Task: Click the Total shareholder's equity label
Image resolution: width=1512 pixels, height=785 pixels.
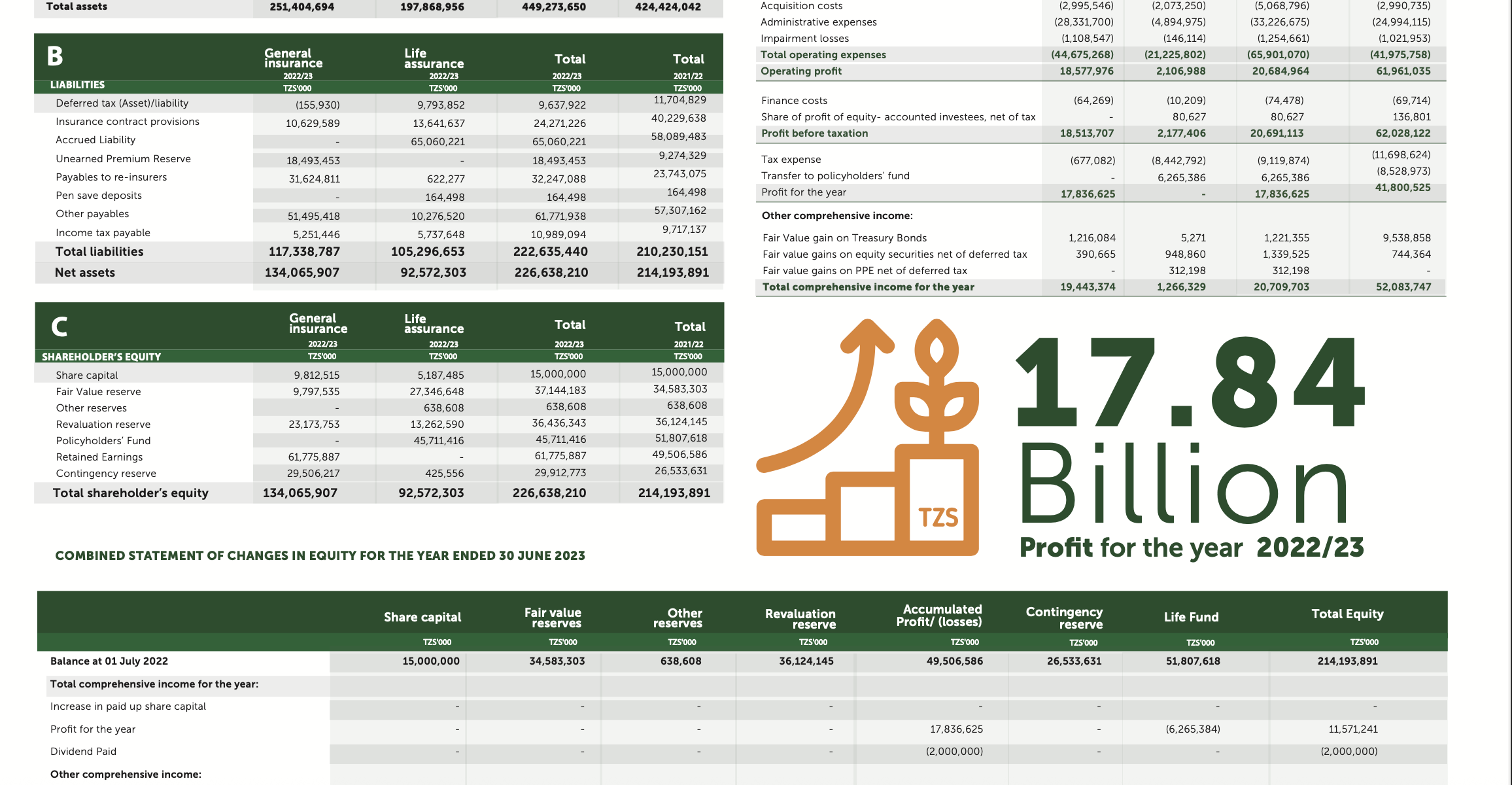Action: [131, 493]
